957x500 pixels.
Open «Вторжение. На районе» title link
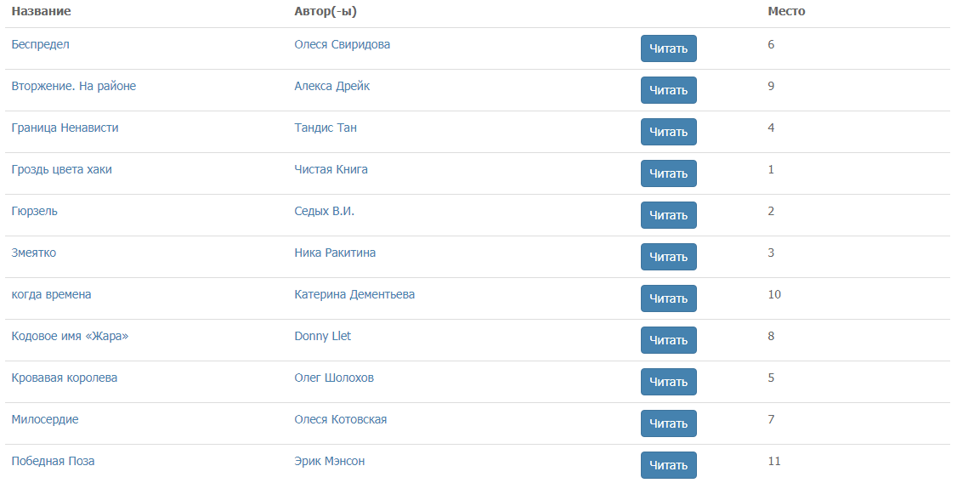point(73,86)
